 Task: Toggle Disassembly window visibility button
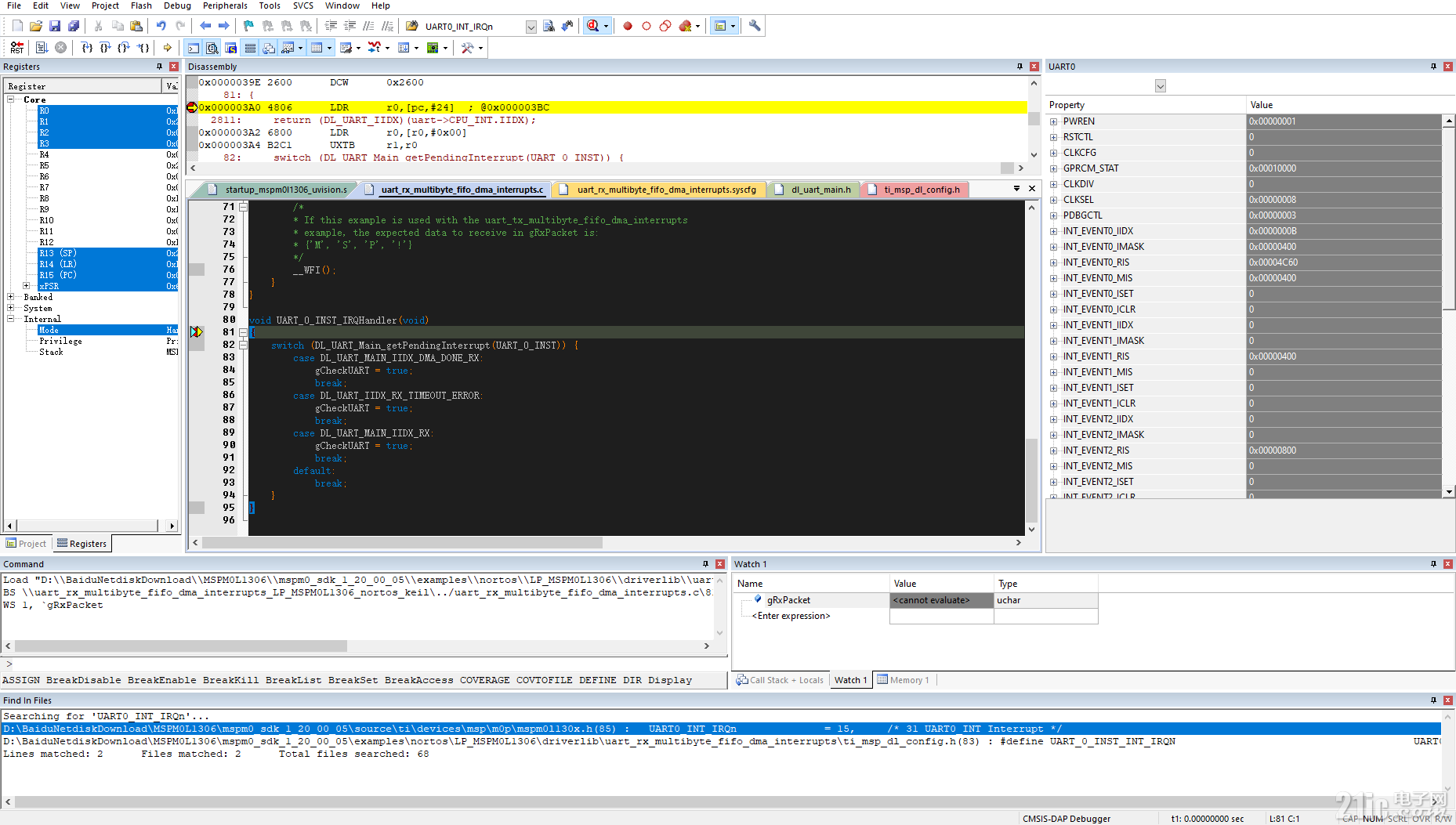point(212,48)
